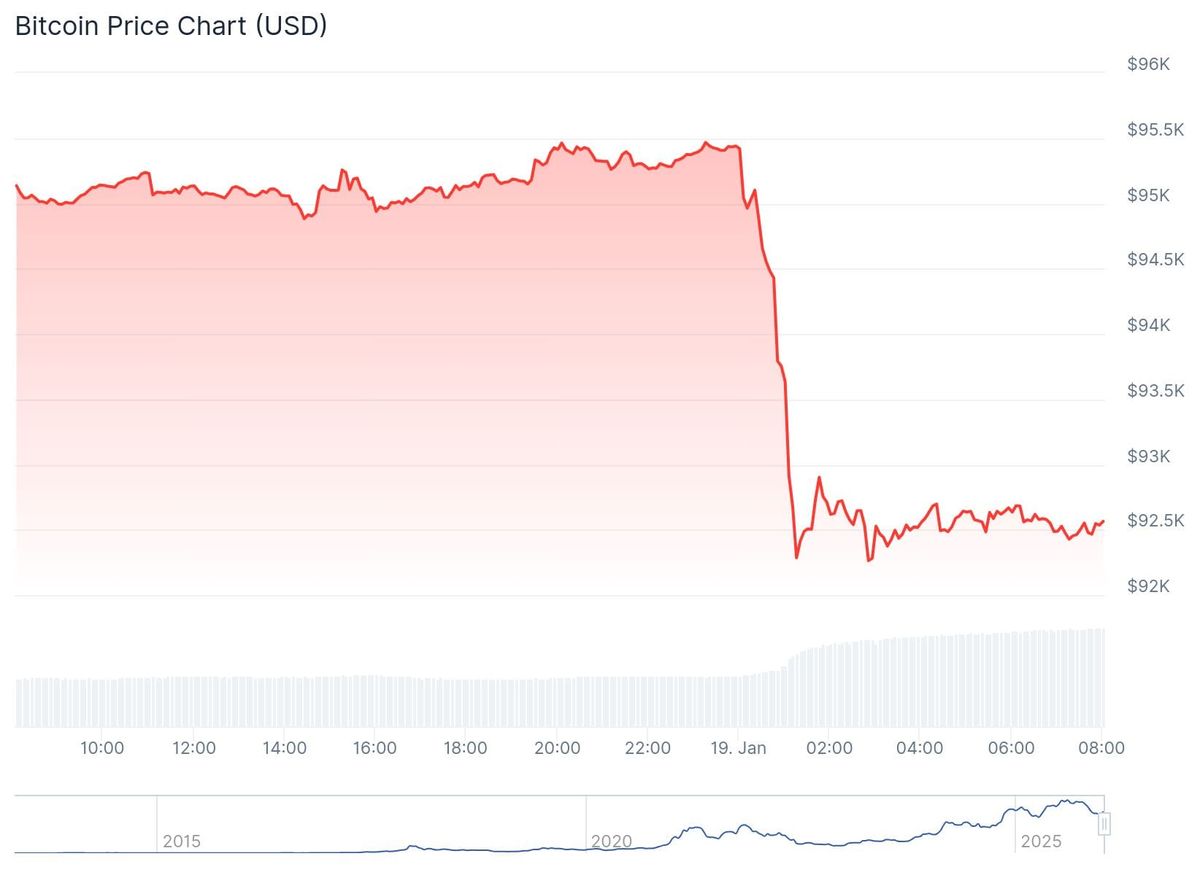Click the Bitcoin Price Chart (USD) title
This screenshot has width=1200, height=875.
coord(171,26)
